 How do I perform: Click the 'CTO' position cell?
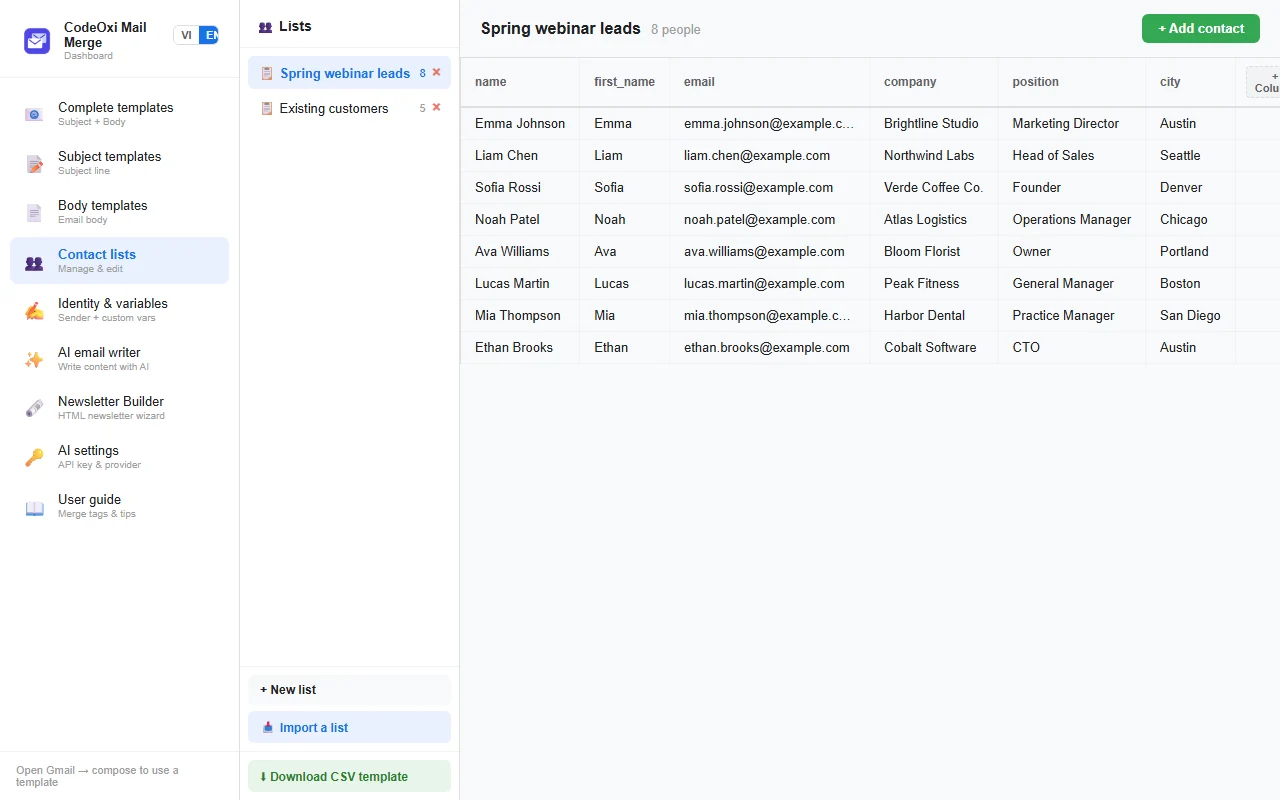(x=1072, y=347)
